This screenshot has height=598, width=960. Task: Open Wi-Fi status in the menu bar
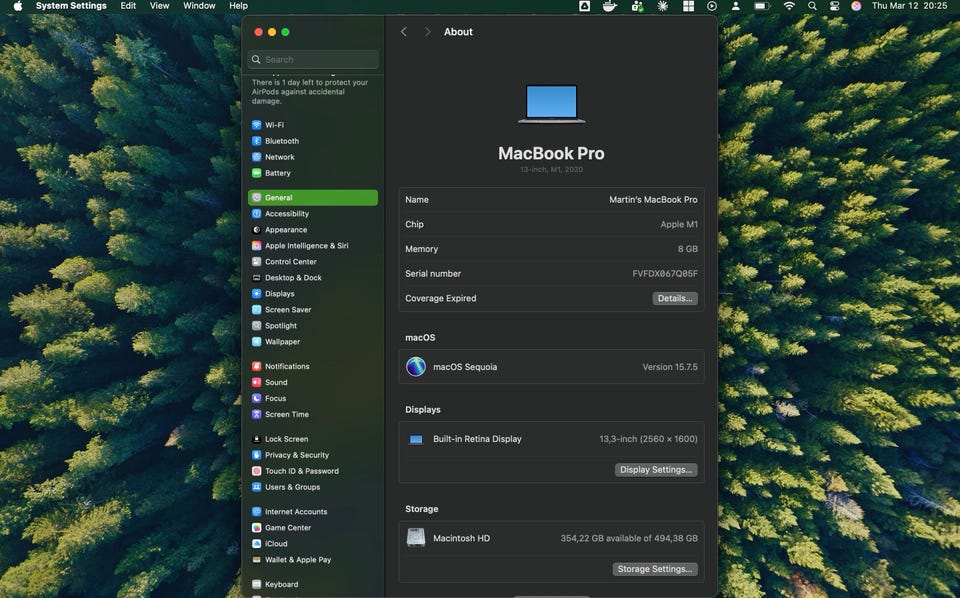pos(789,6)
